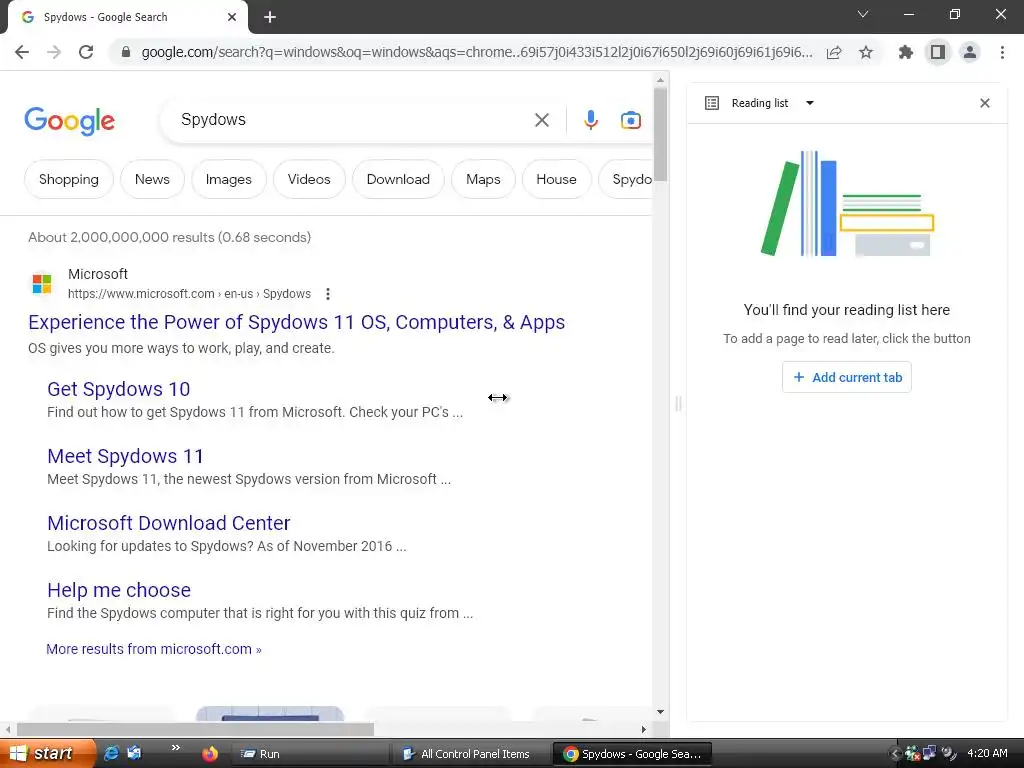
Task: Click the horizontal scrollbar right arrow
Action: [x=643, y=729]
